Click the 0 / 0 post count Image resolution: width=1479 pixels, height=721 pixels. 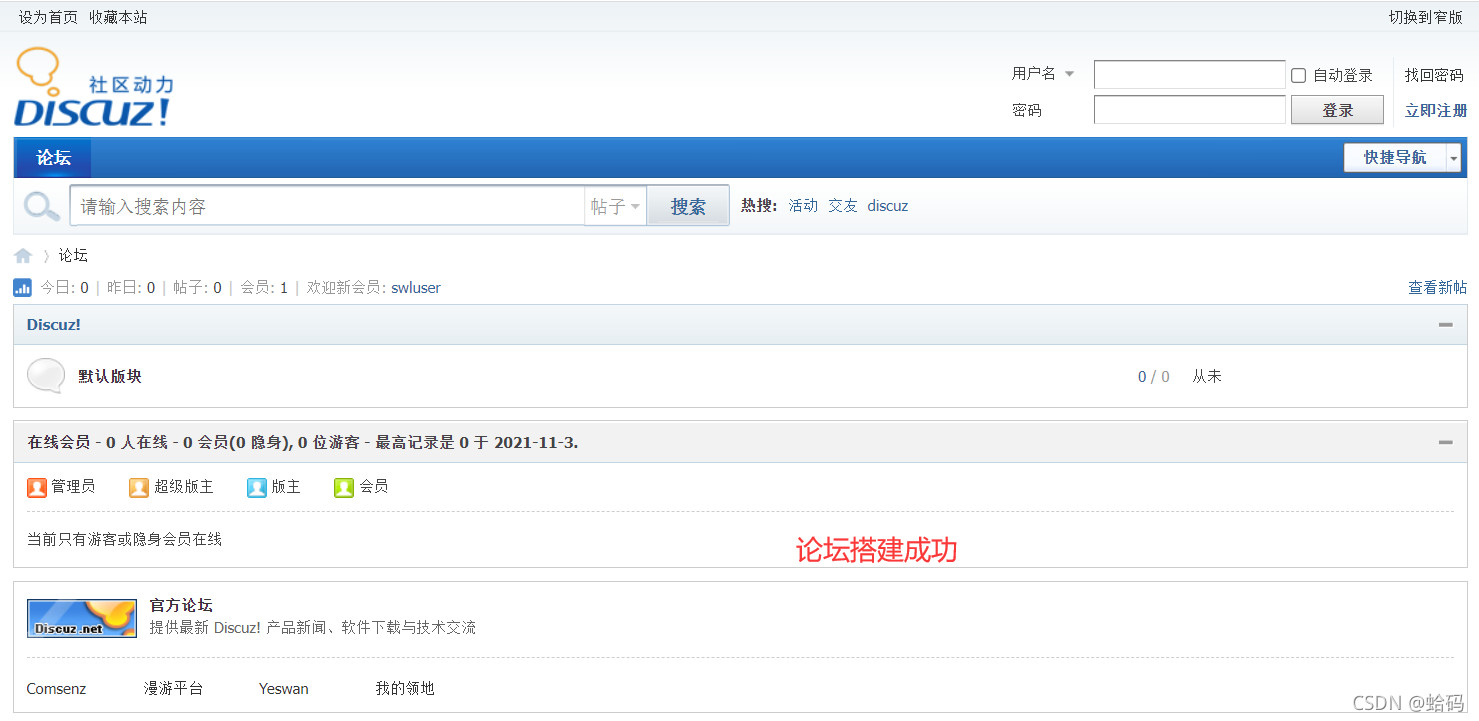coord(1154,376)
